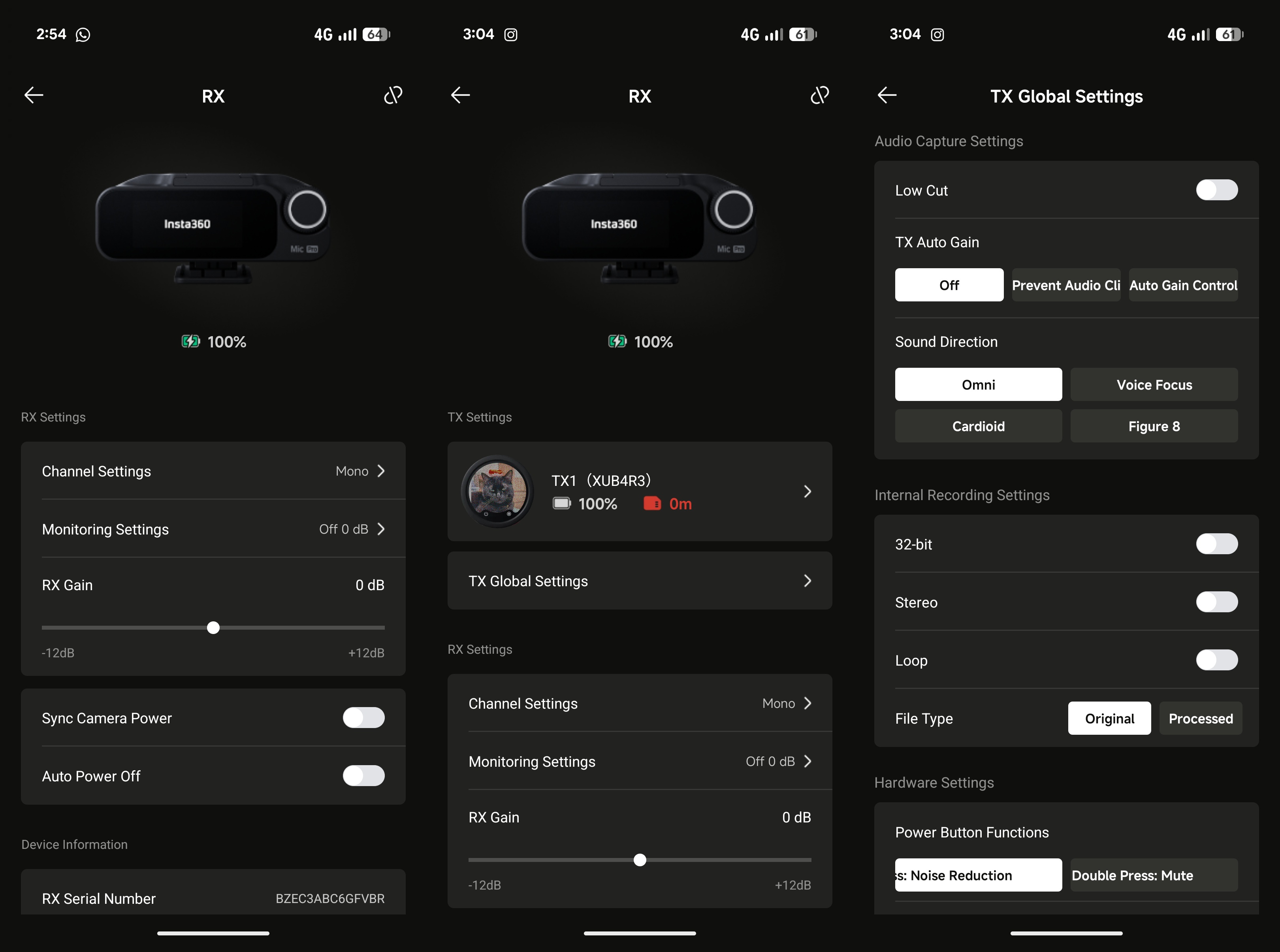The image size is (1280, 952).
Task: Tap Instagram status icon in middle screen
Action: tap(510, 35)
